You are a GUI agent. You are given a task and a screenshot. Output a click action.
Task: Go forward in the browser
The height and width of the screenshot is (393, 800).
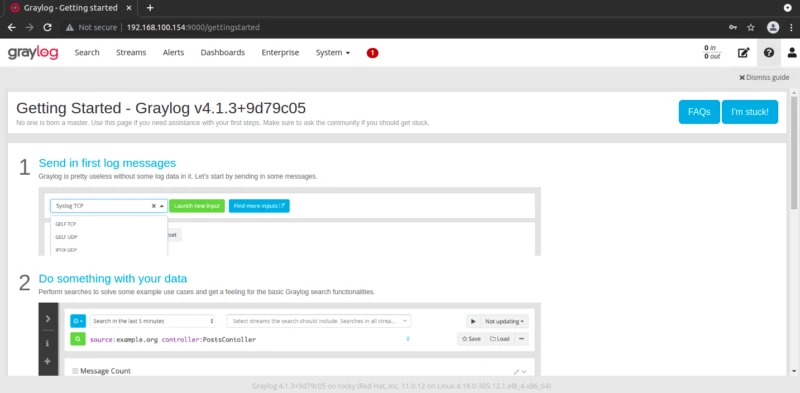coord(30,28)
